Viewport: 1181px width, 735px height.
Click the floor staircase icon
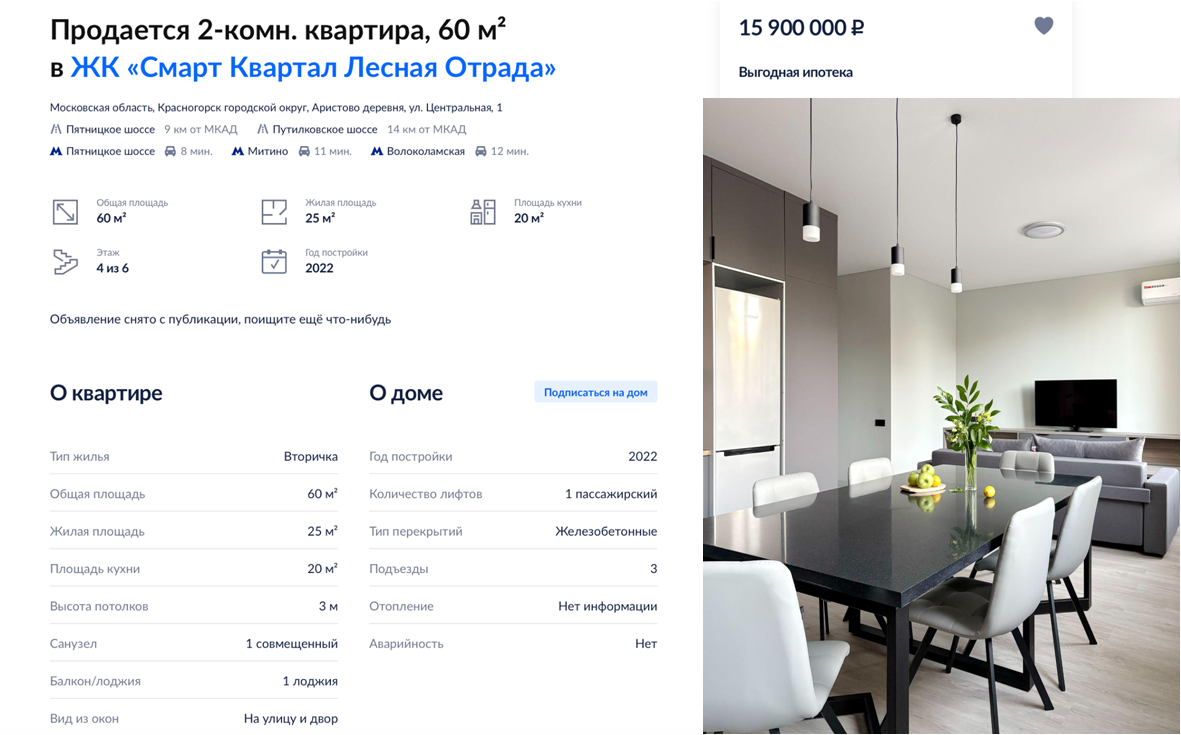point(65,262)
